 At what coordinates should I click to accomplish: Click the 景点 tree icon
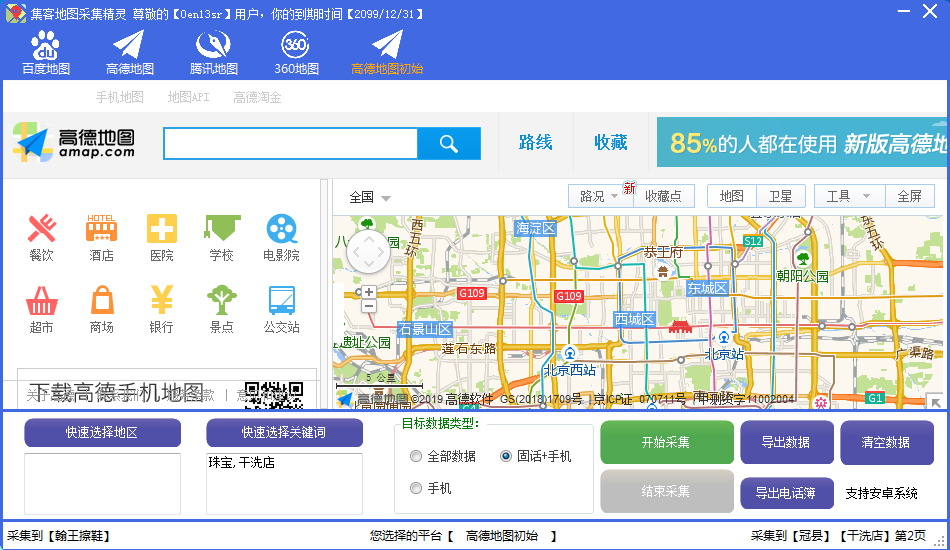tap(222, 300)
